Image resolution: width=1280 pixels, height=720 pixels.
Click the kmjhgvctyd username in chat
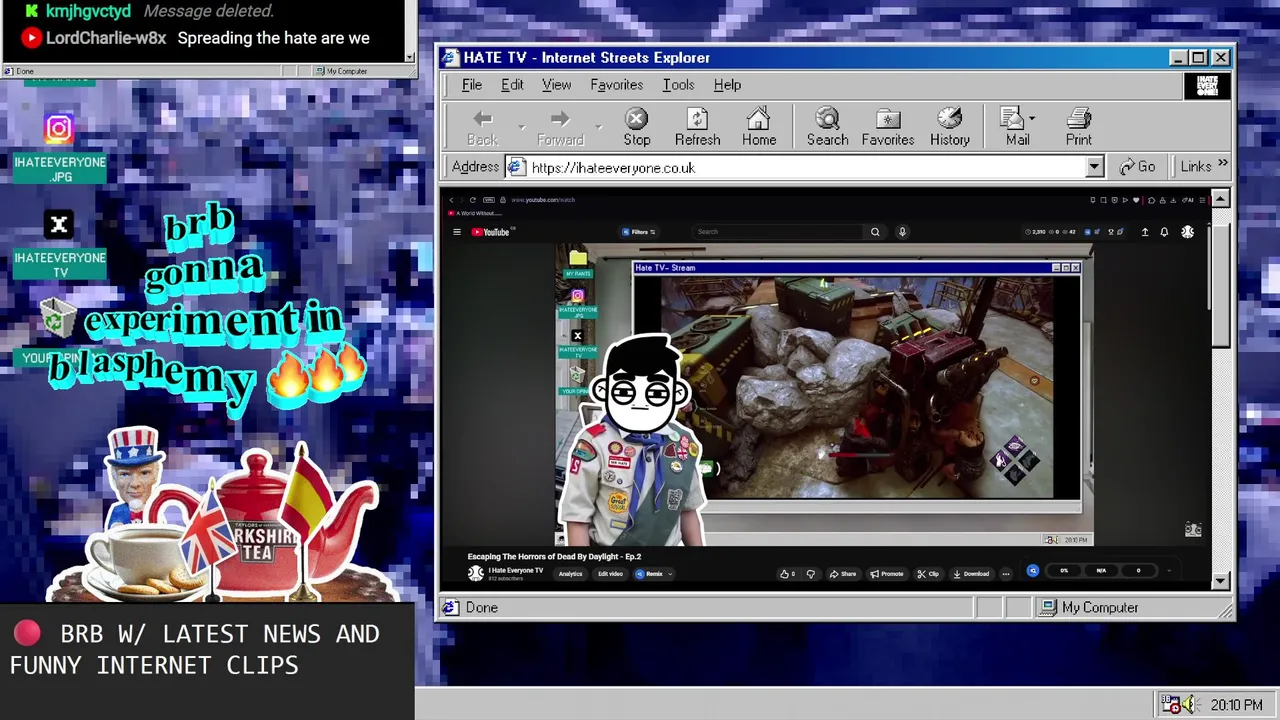(88, 11)
